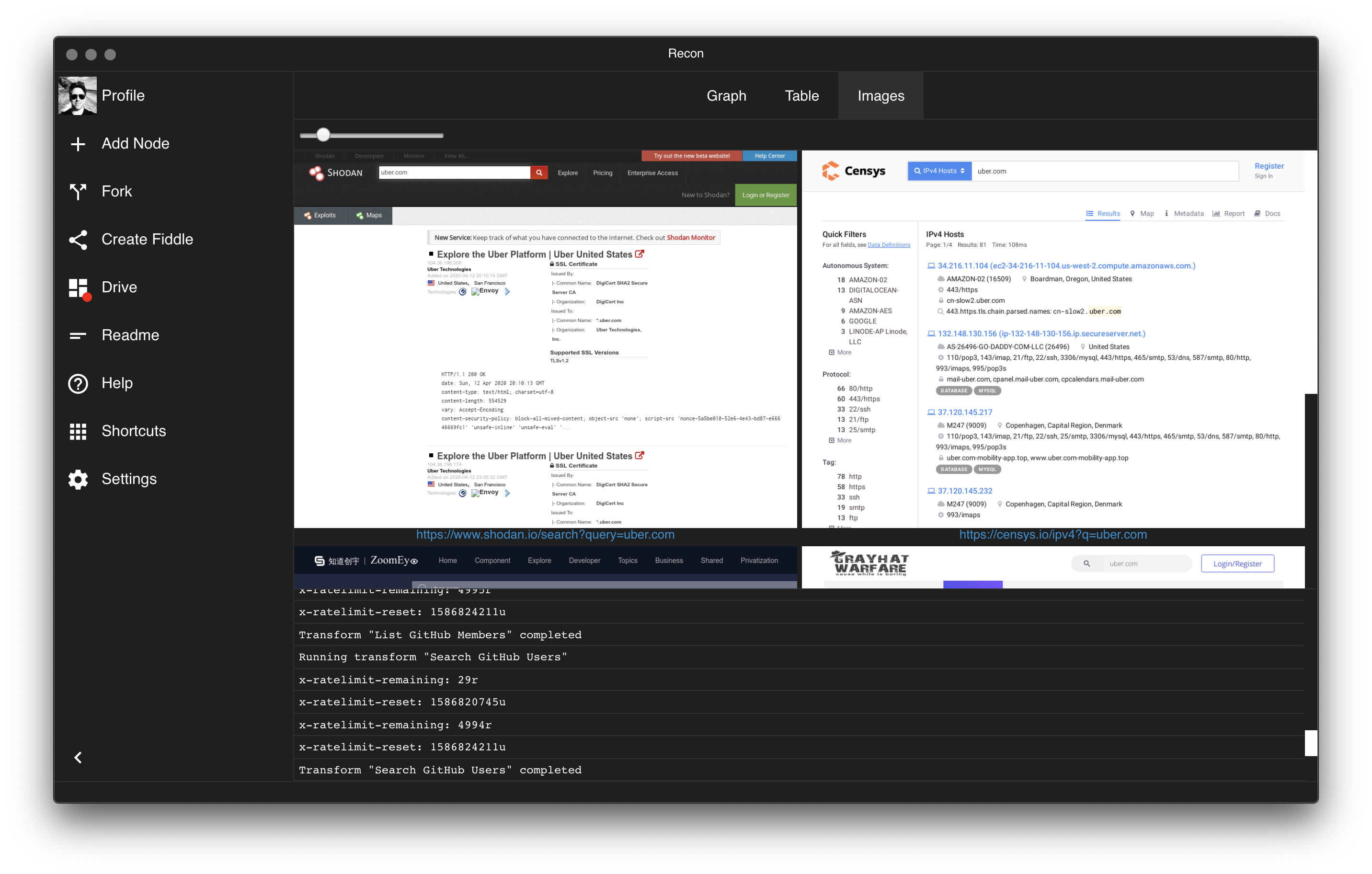This screenshot has height=874, width=1372.
Task: Open the censys.io ipv4 URL link
Action: [x=1052, y=534]
